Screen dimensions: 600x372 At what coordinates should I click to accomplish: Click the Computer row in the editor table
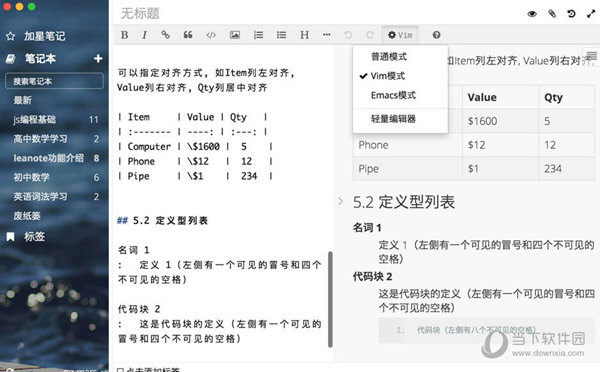pyautogui.click(x=195, y=147)
